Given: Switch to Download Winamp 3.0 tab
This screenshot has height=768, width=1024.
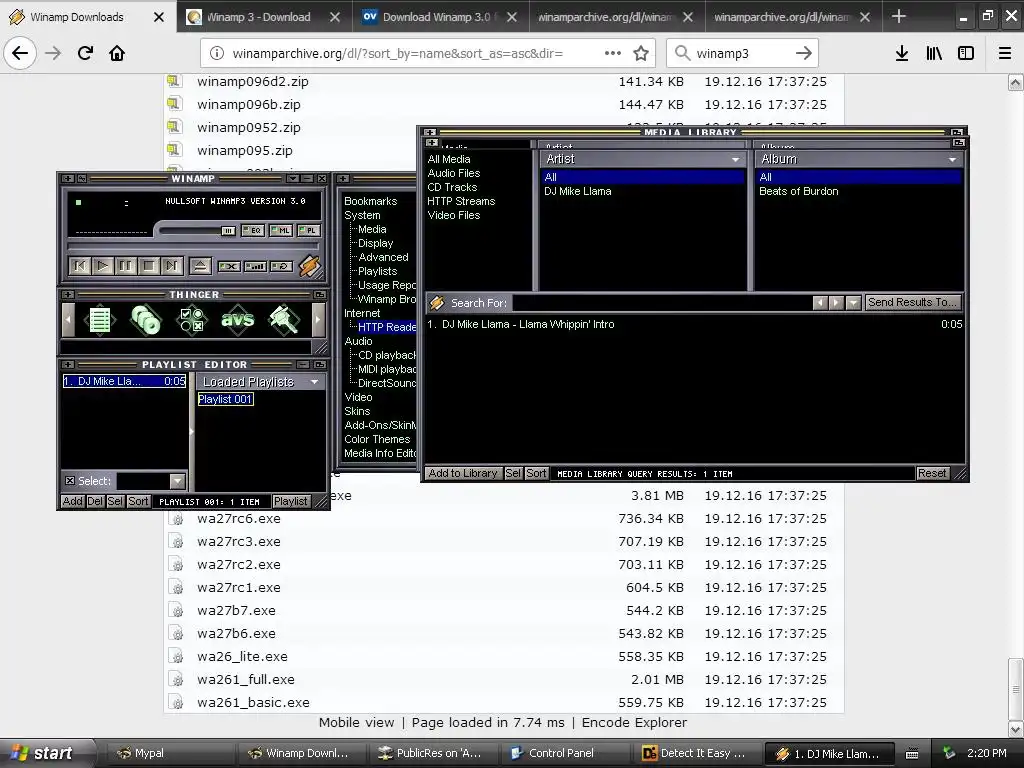Looking at the screenshot, I should pyautogui.click(x=441, y=17).
